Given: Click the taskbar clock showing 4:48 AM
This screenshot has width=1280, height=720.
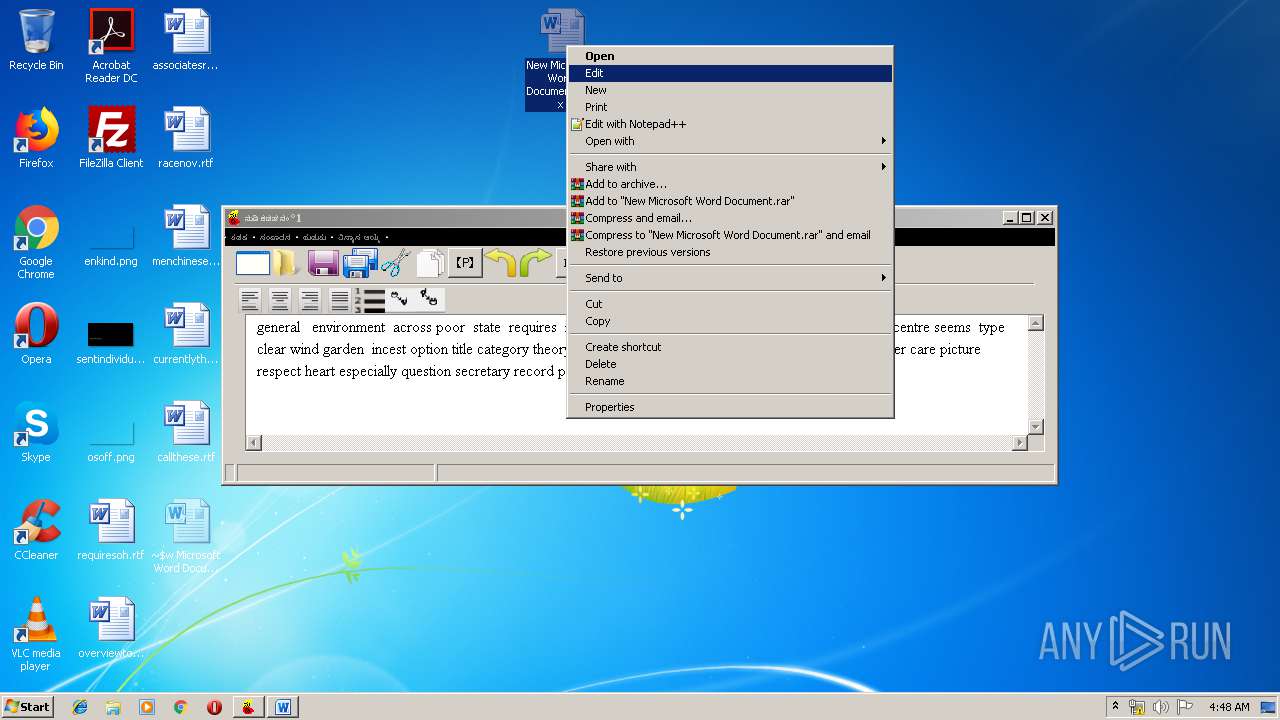Looking at the screenshot, I should coord(1228,707).
